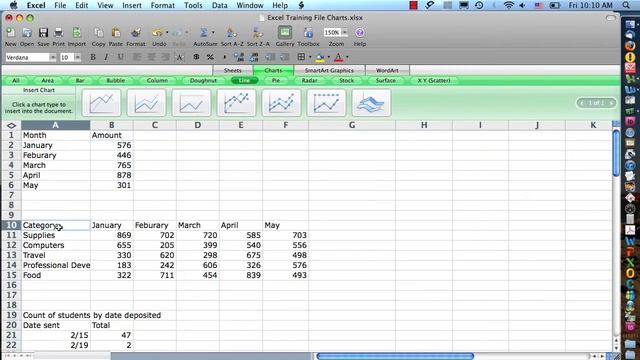Apply currency format icon
The width and height of the screenshot is (640, 360).
pyautogui.click(x=196, y=57)
